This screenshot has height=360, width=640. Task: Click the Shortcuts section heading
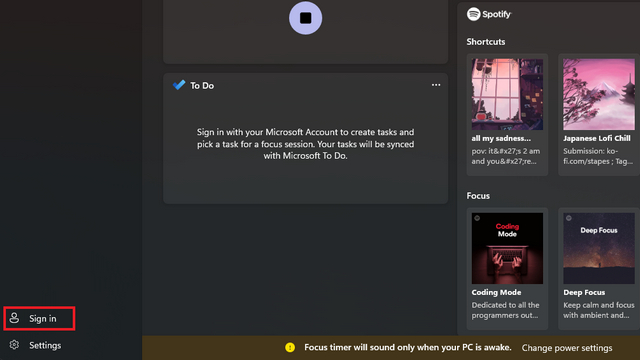[486, 42]
